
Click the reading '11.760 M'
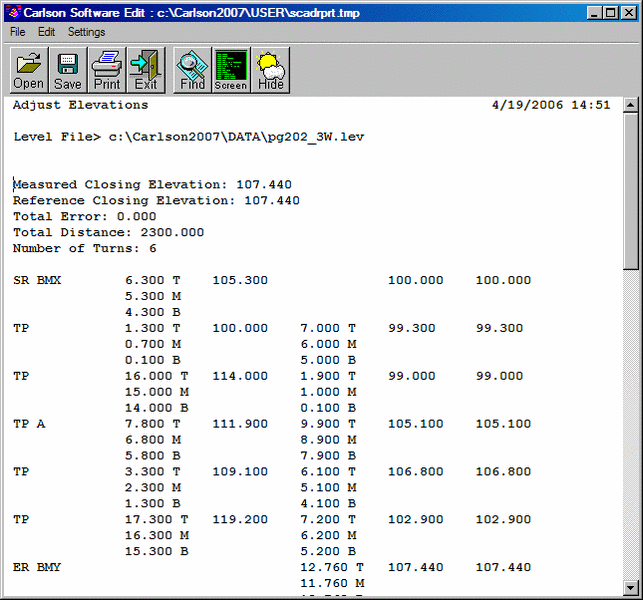(x=332, y=584)
